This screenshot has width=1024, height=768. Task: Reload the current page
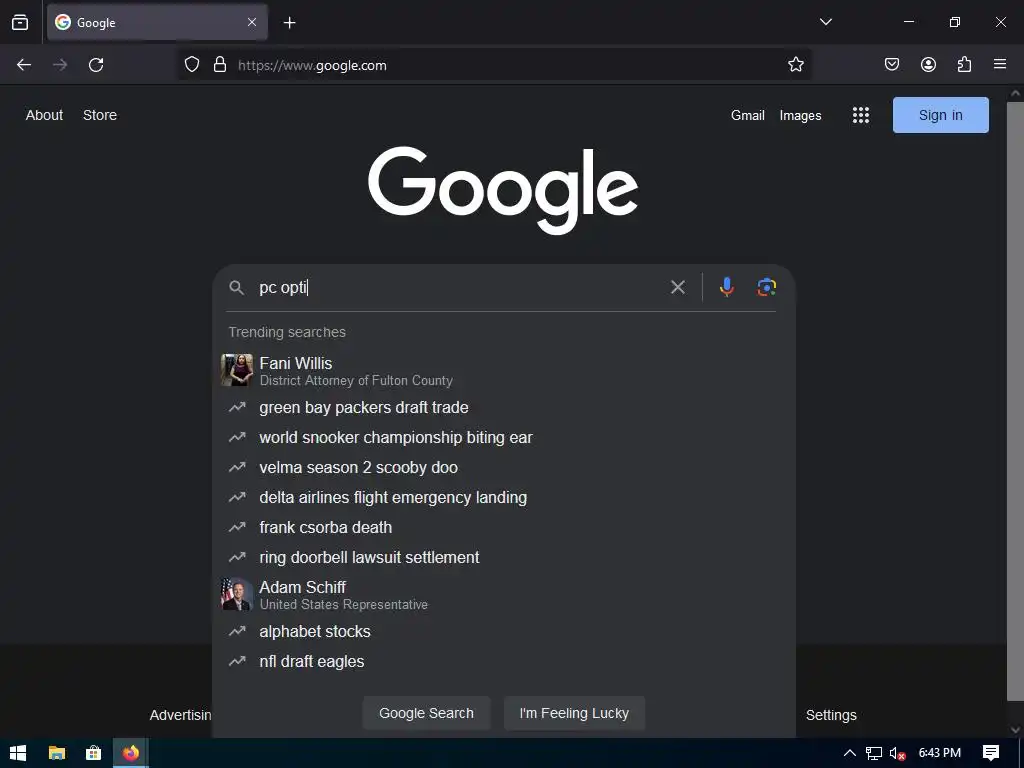click(96, 65)
